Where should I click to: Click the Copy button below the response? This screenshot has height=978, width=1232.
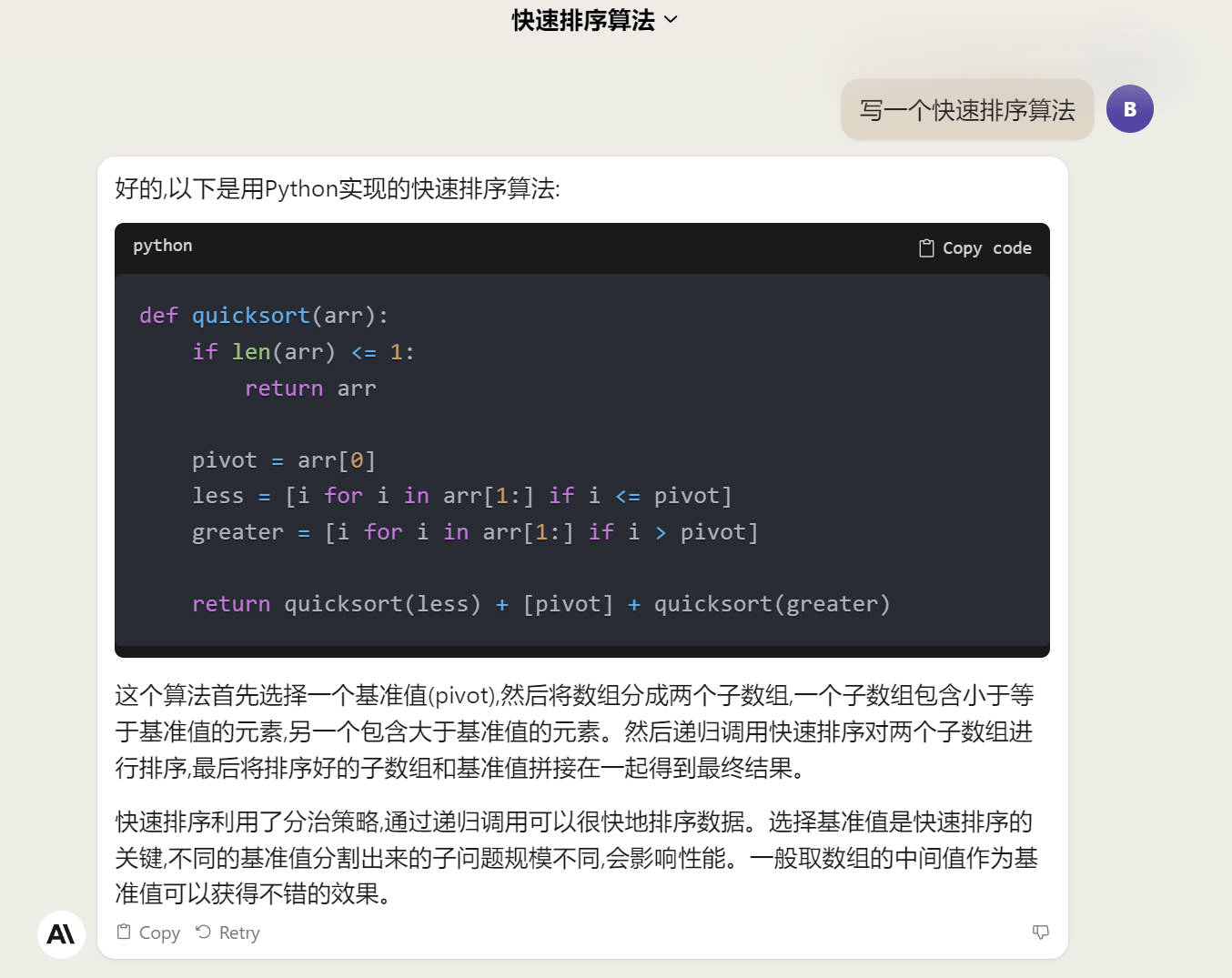click(x=148, y=933)
